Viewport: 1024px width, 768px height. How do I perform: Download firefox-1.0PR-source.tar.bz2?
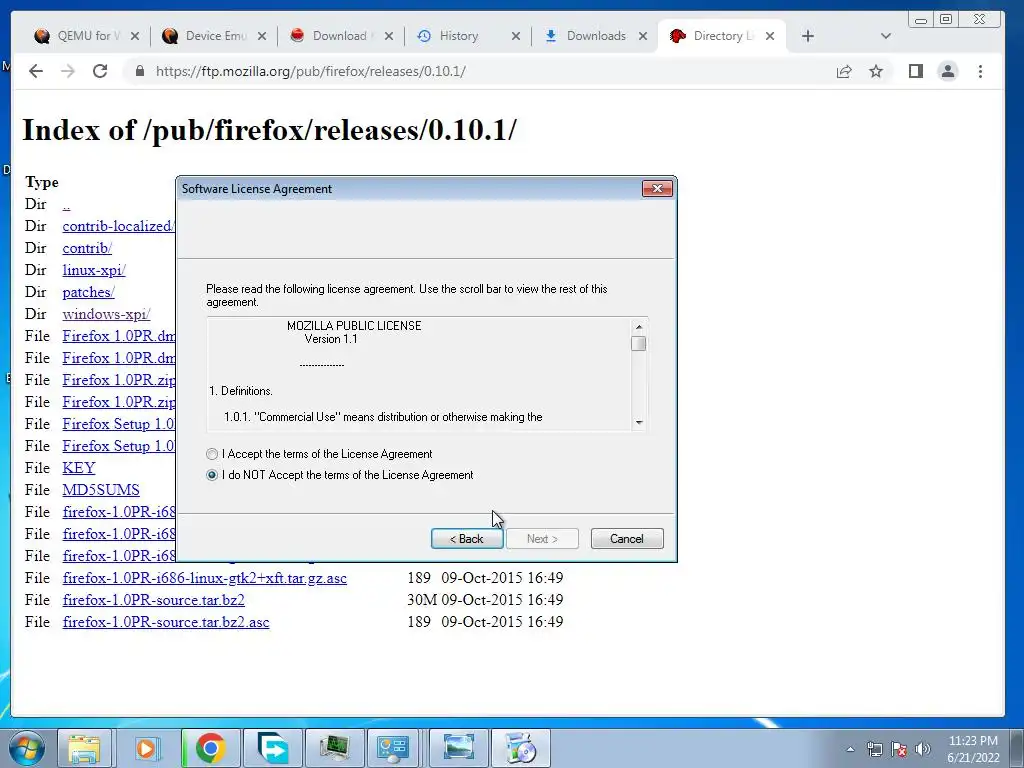153,600
